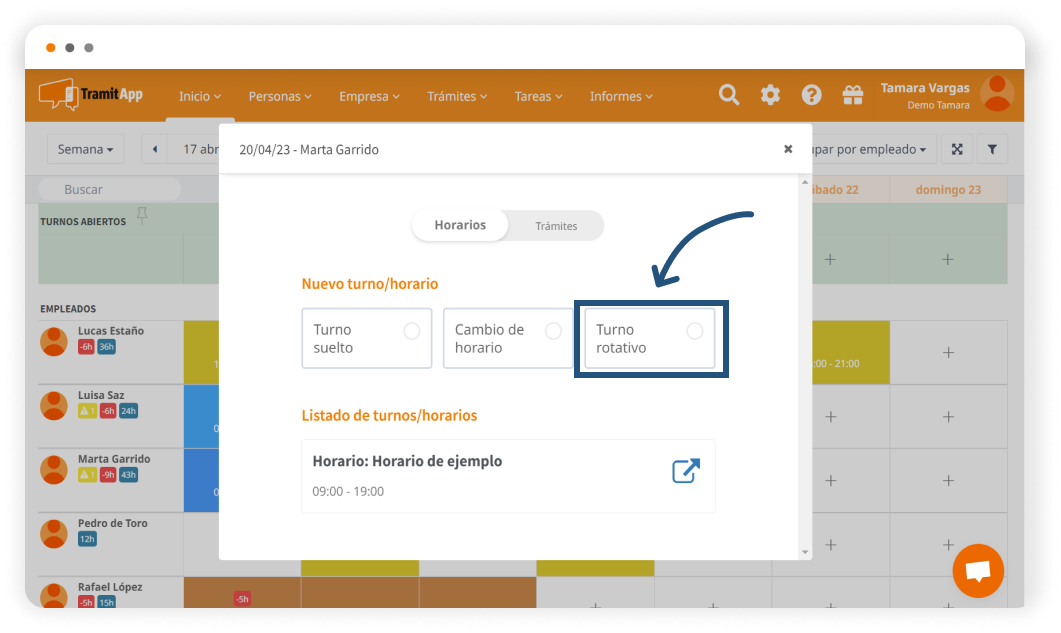
Task: Expand the Semana view dropdown
Action: coord(85,149)
